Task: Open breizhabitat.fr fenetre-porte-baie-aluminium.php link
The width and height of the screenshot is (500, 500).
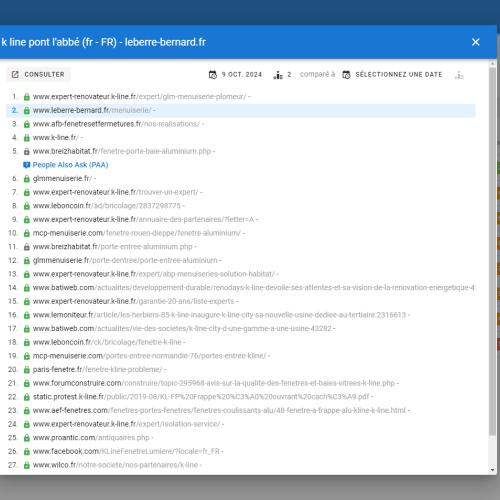Action: tap(122, 151)
